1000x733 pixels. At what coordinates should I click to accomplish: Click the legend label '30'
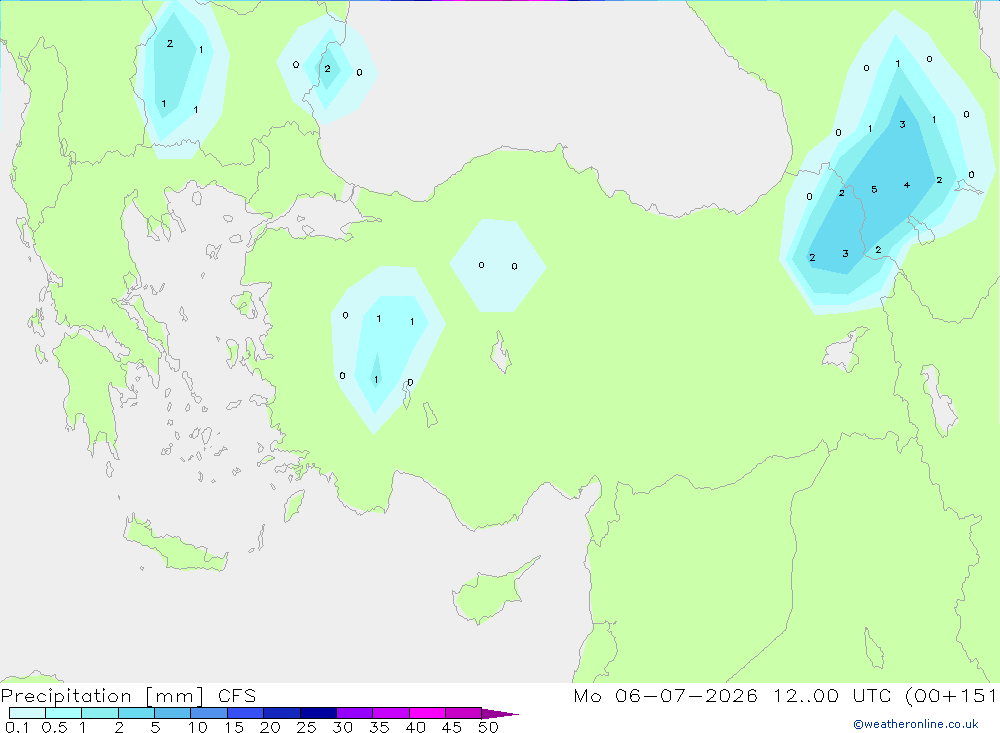(x=342, y=727)
